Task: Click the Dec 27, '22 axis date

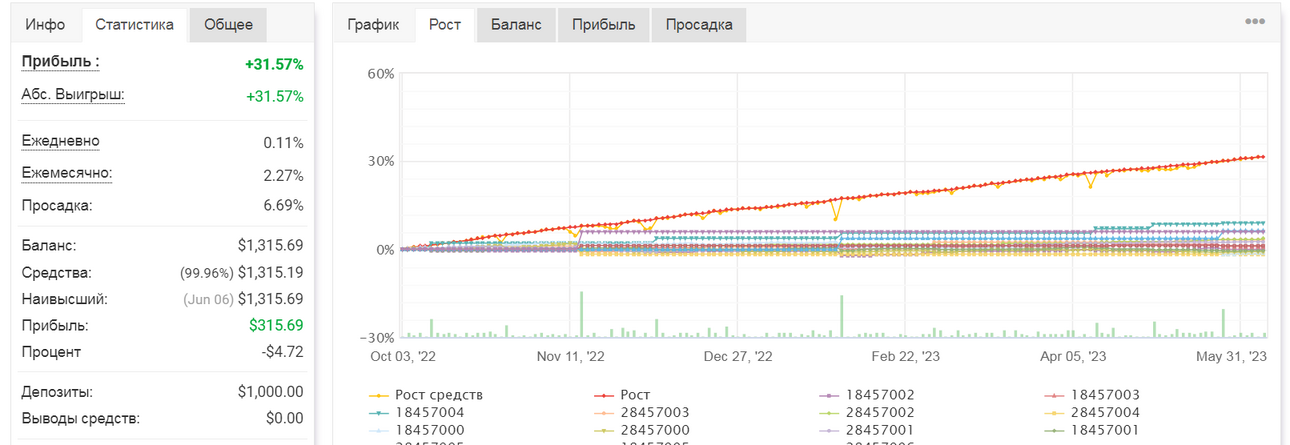Action: 738,355
